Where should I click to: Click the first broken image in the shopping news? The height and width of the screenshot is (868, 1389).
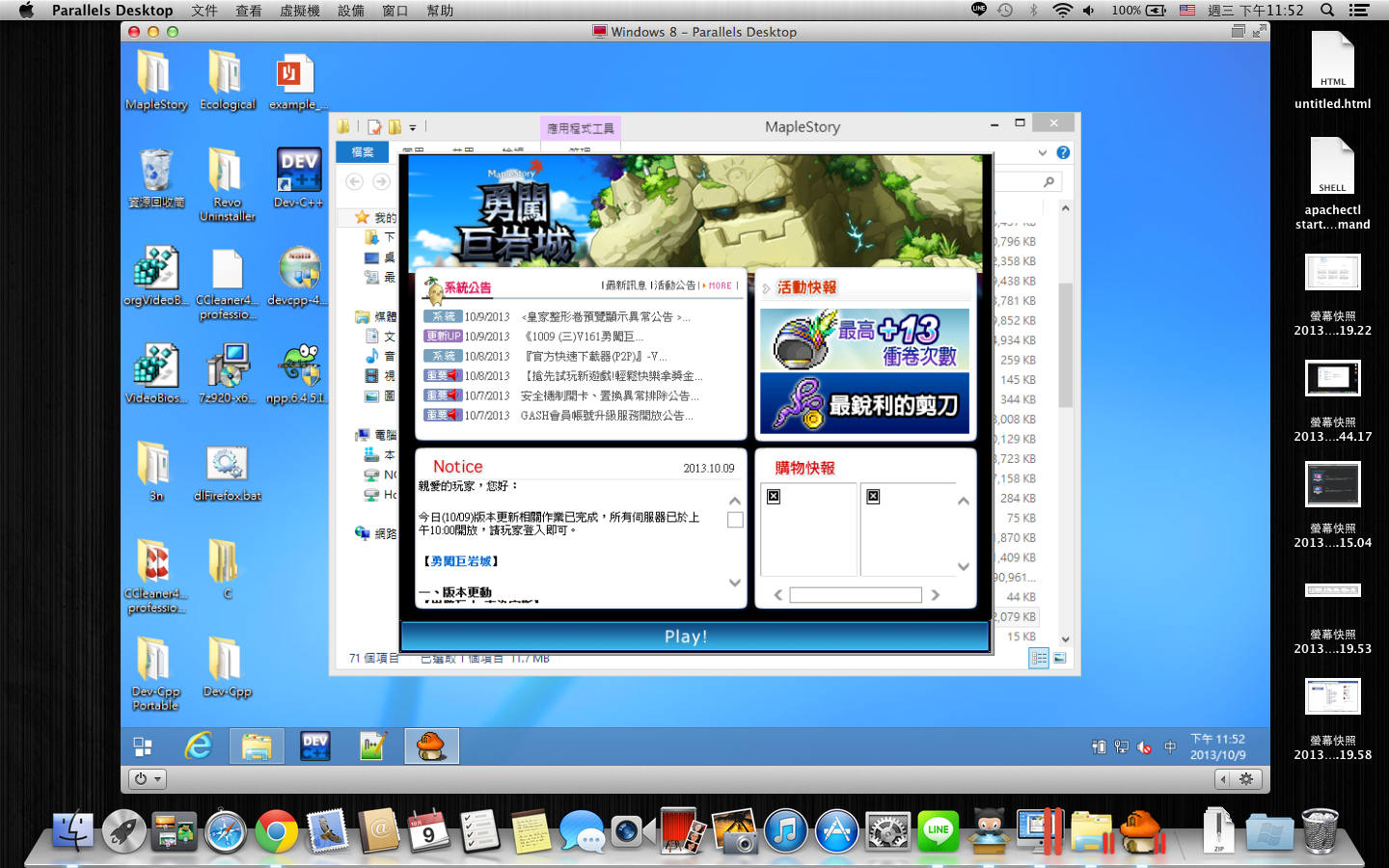pyautogui.click(x=774, y=497)
